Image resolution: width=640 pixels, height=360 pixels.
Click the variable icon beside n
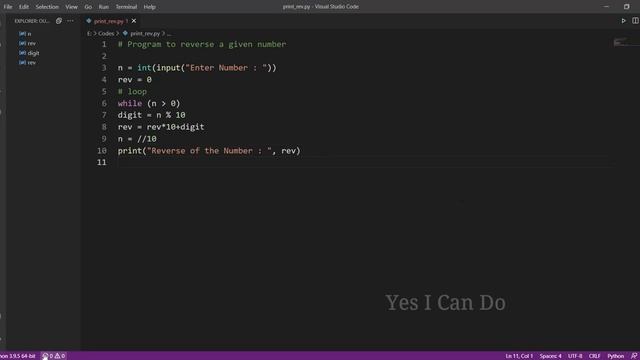pyautogui.click(x=22, y=34)
